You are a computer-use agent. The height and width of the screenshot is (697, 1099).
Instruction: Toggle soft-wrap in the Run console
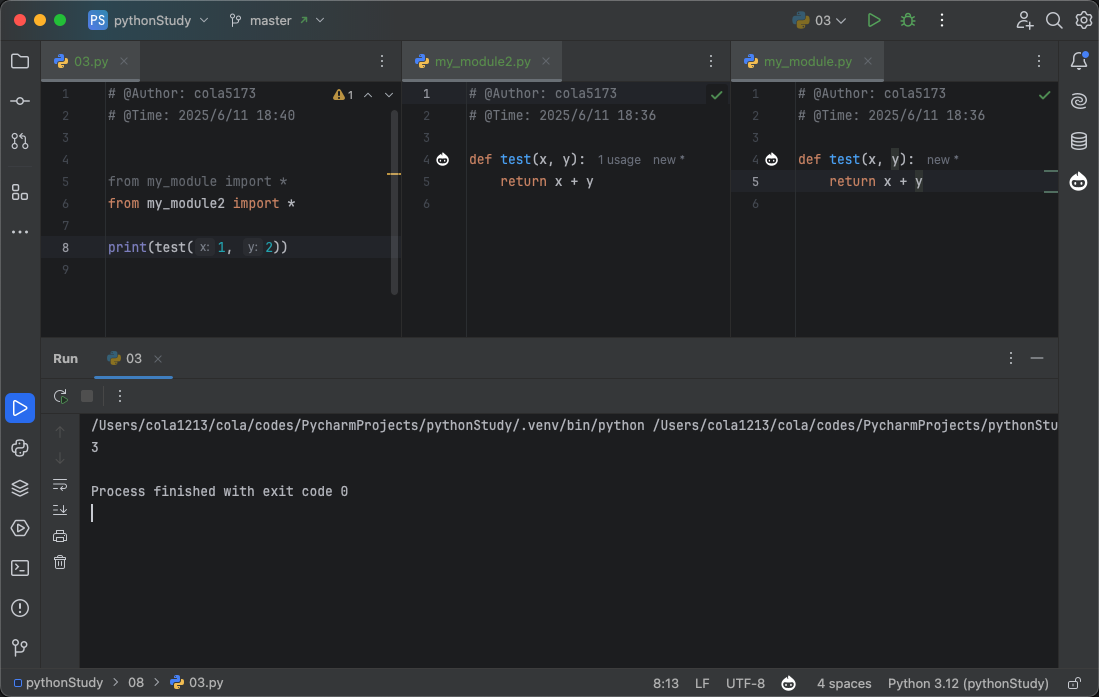point(60,484)
